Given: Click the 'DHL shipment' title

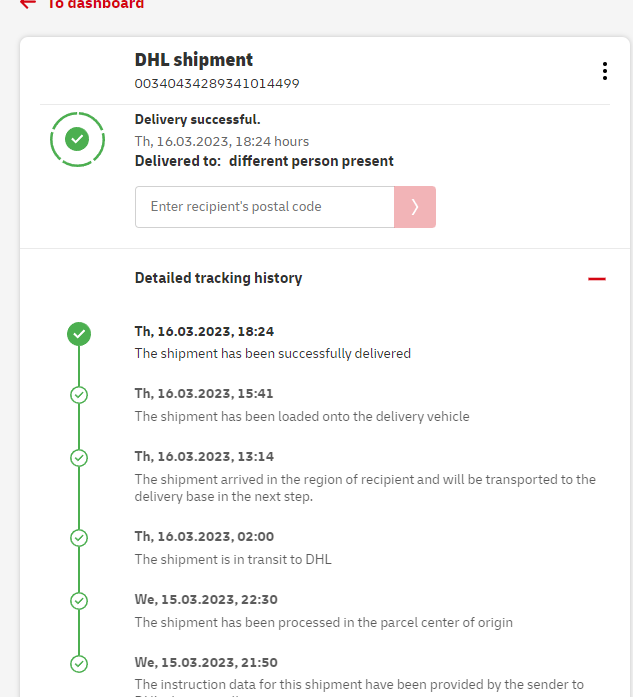Looking at the screenshot, I should pos(194,60).
